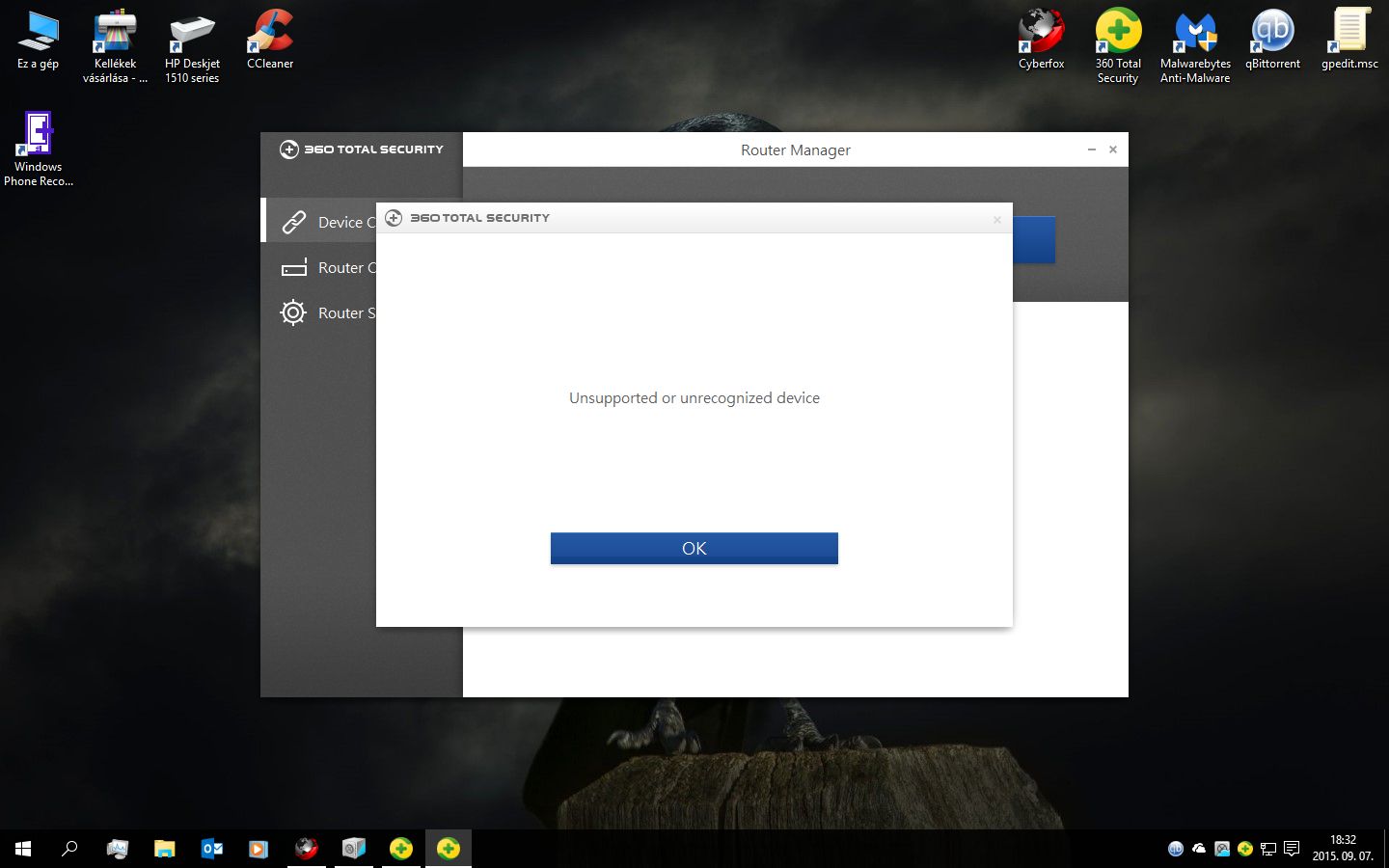1389x868 pixels.
Task: Open the Action Center notifications icon
Action: [1292, 849]
